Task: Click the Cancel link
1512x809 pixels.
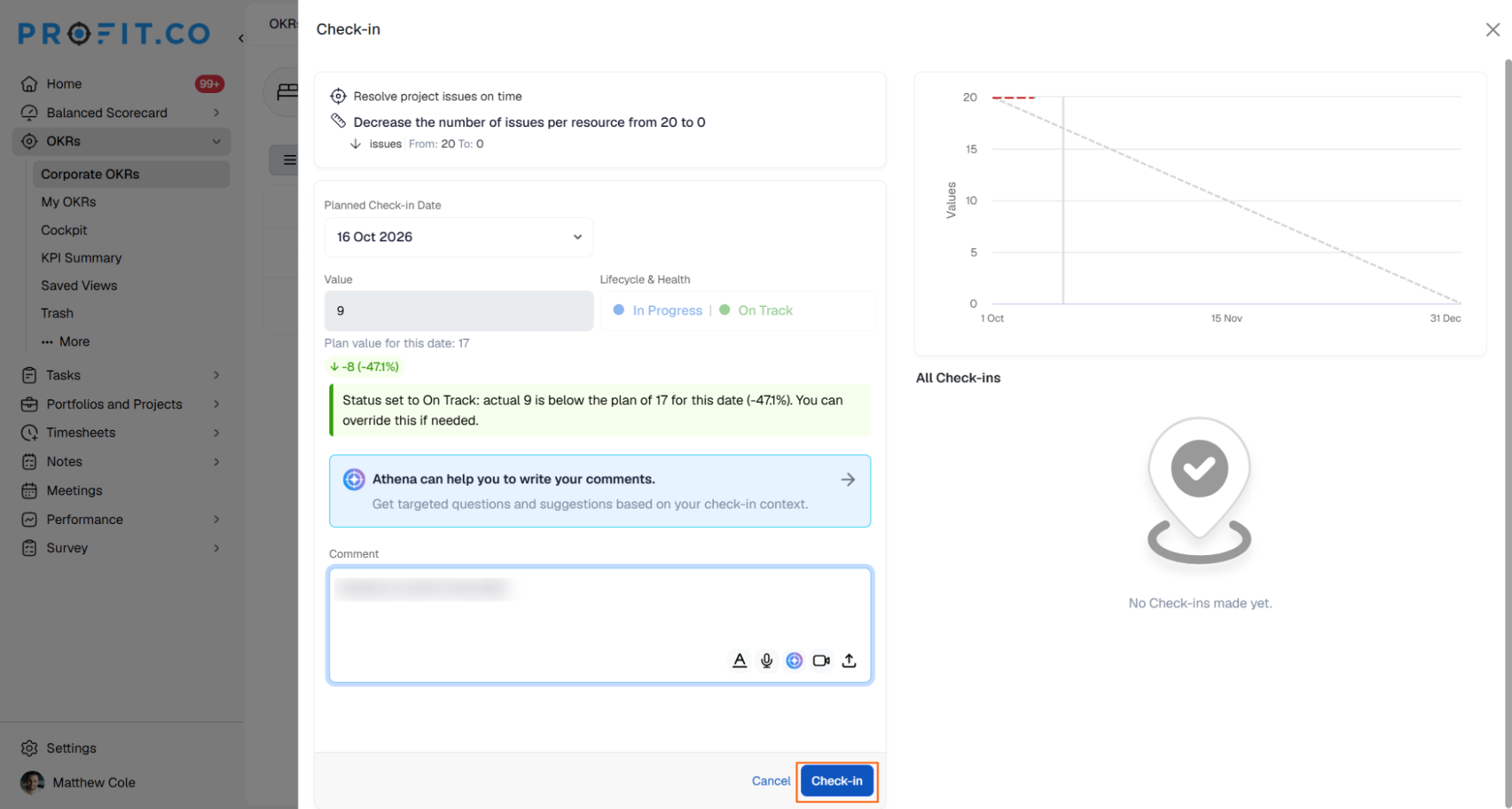Action: click(771, 781)
